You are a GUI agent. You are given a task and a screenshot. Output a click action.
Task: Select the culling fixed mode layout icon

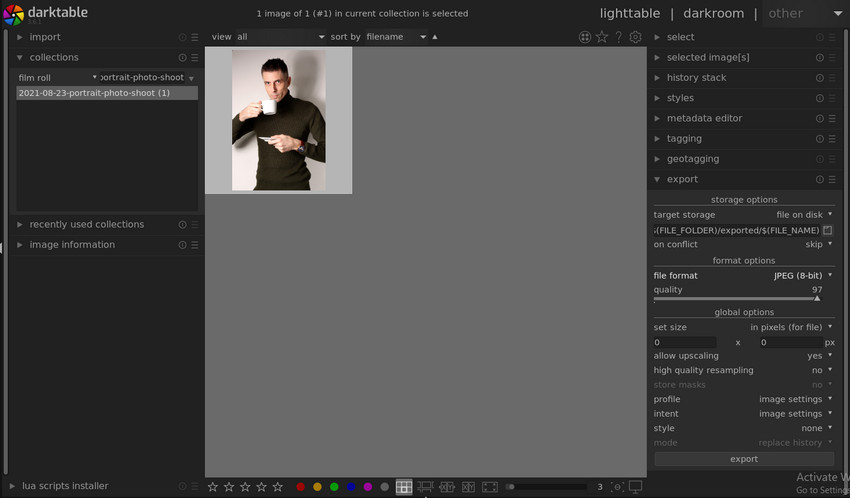point(447,487)
